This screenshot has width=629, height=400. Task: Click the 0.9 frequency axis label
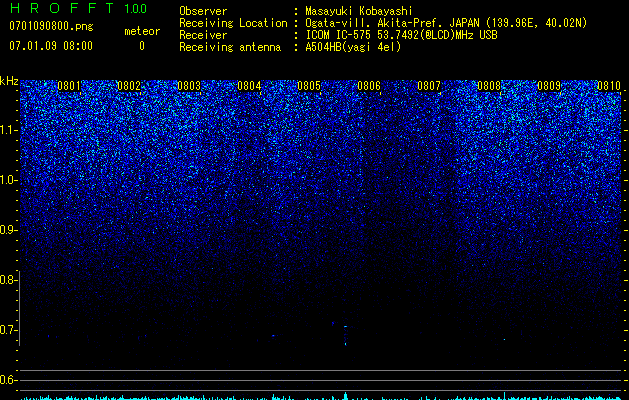pos(8,230)
